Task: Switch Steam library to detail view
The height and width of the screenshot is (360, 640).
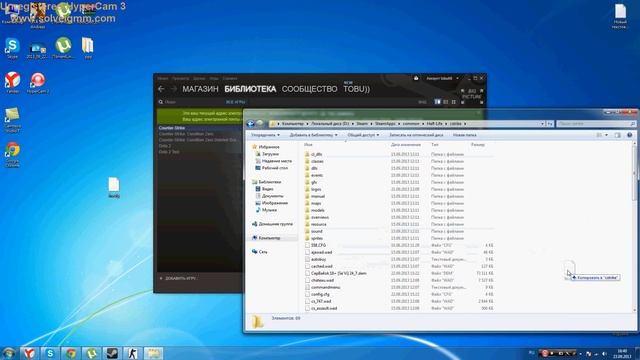Action: coord(437,102)
